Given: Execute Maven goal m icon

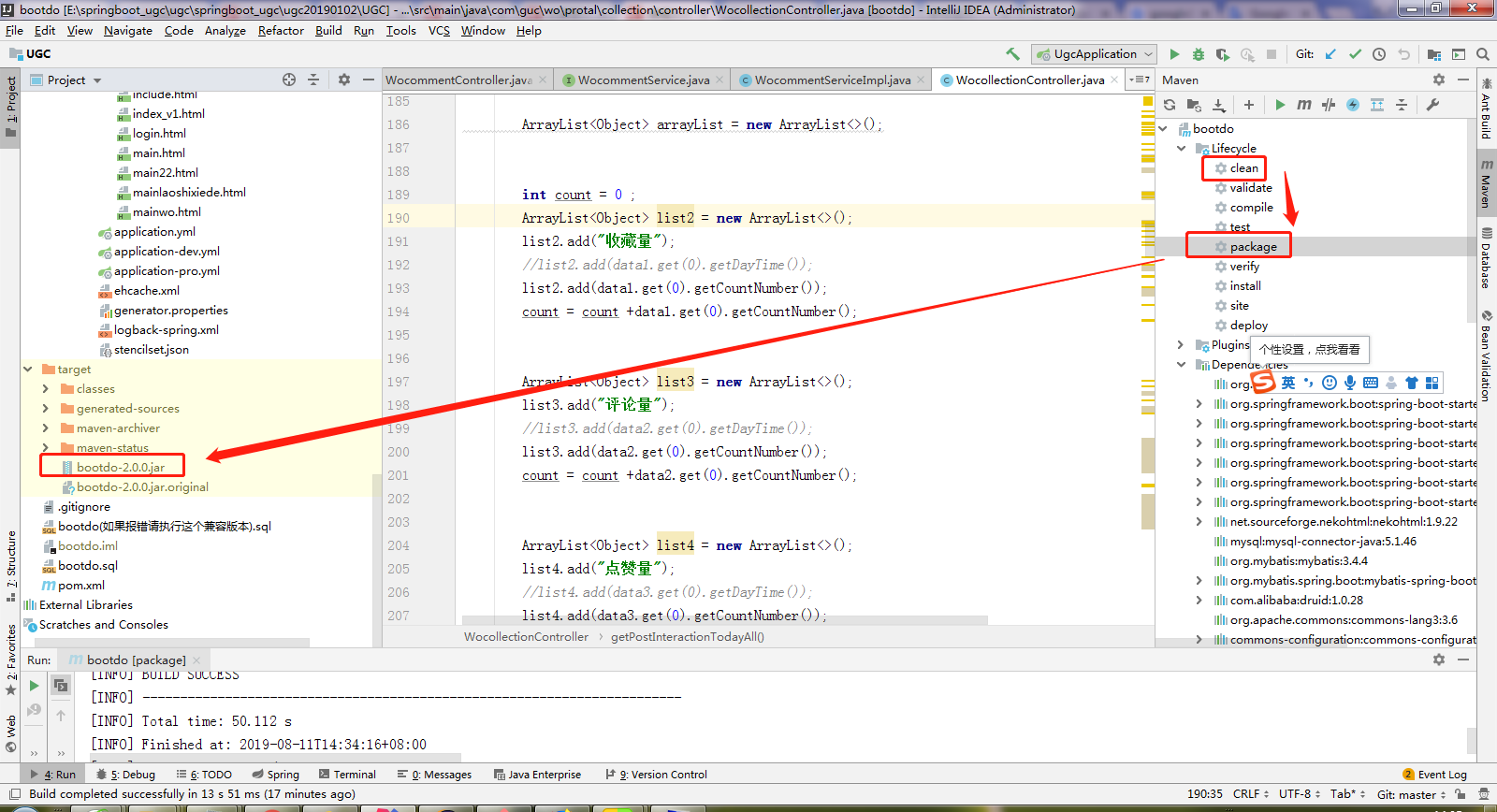Looking at the screenshot, I should [x=1304, y=105].
